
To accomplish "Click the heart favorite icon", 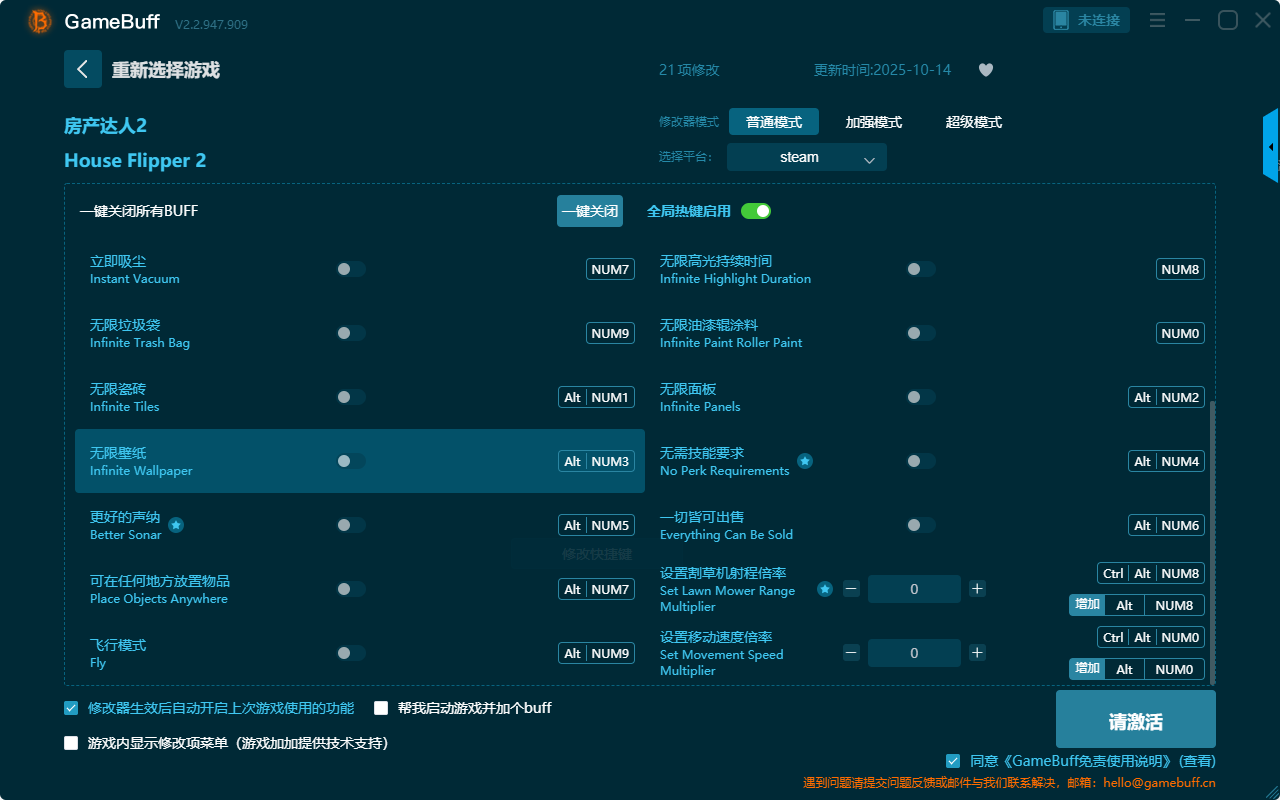I will click(985, 70).
